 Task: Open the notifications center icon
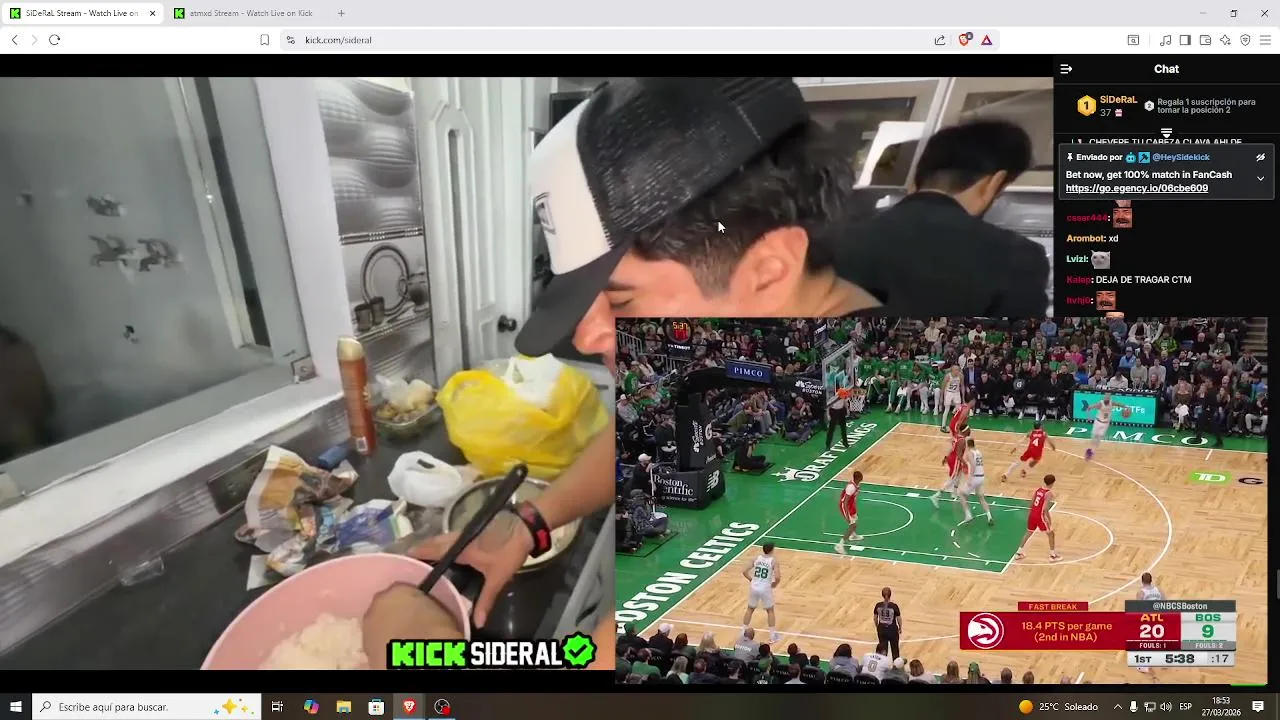(x=1258, y=707)
